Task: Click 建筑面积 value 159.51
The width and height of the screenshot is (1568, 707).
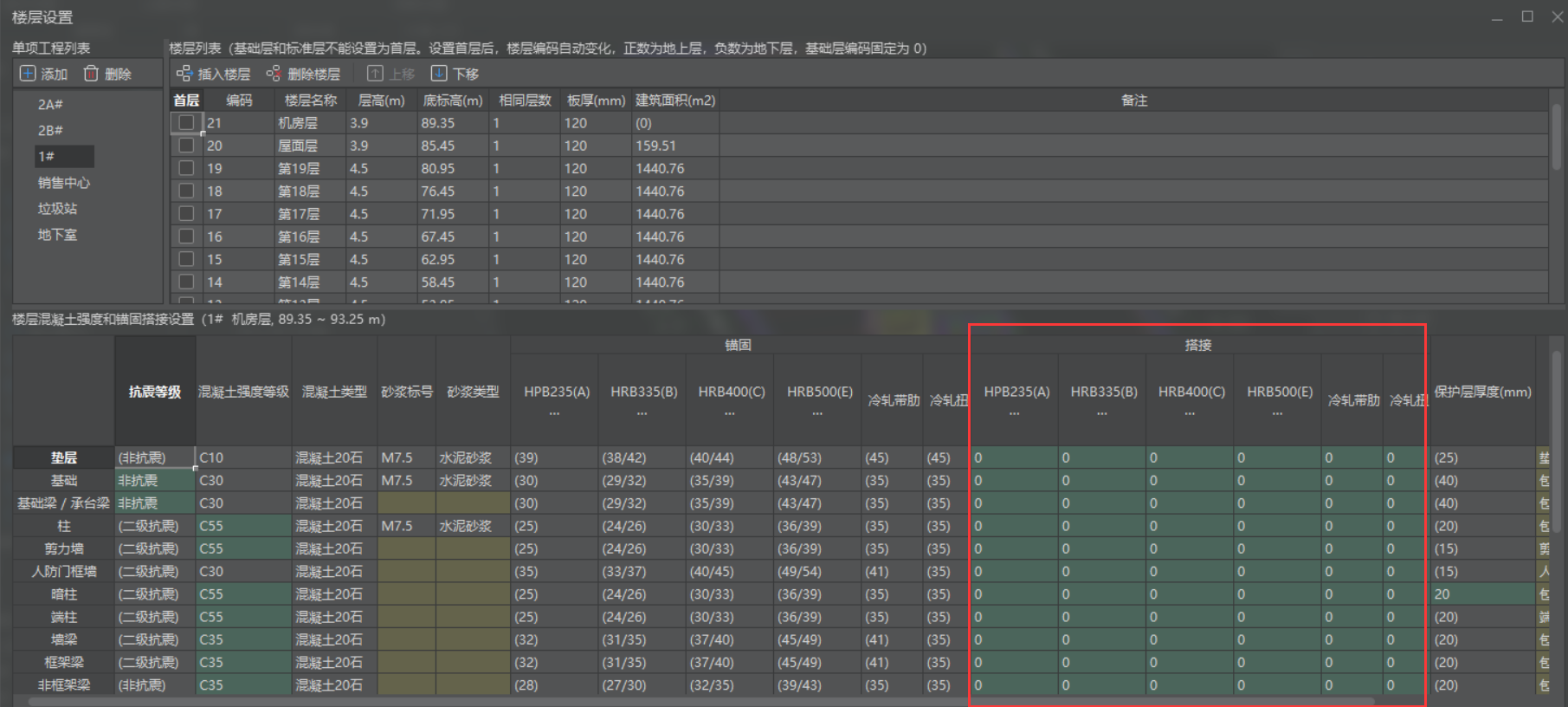Action: click(x=675, y=146)
